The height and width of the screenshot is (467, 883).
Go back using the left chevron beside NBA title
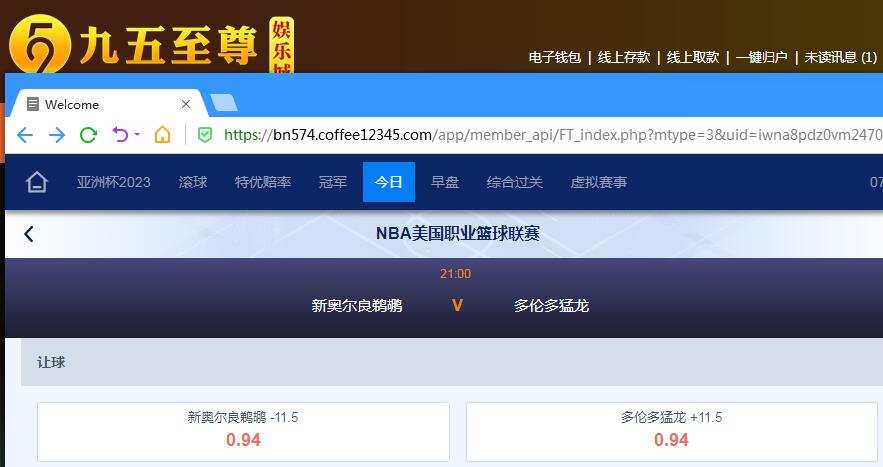pyautogui.click(x=29, y=234)
